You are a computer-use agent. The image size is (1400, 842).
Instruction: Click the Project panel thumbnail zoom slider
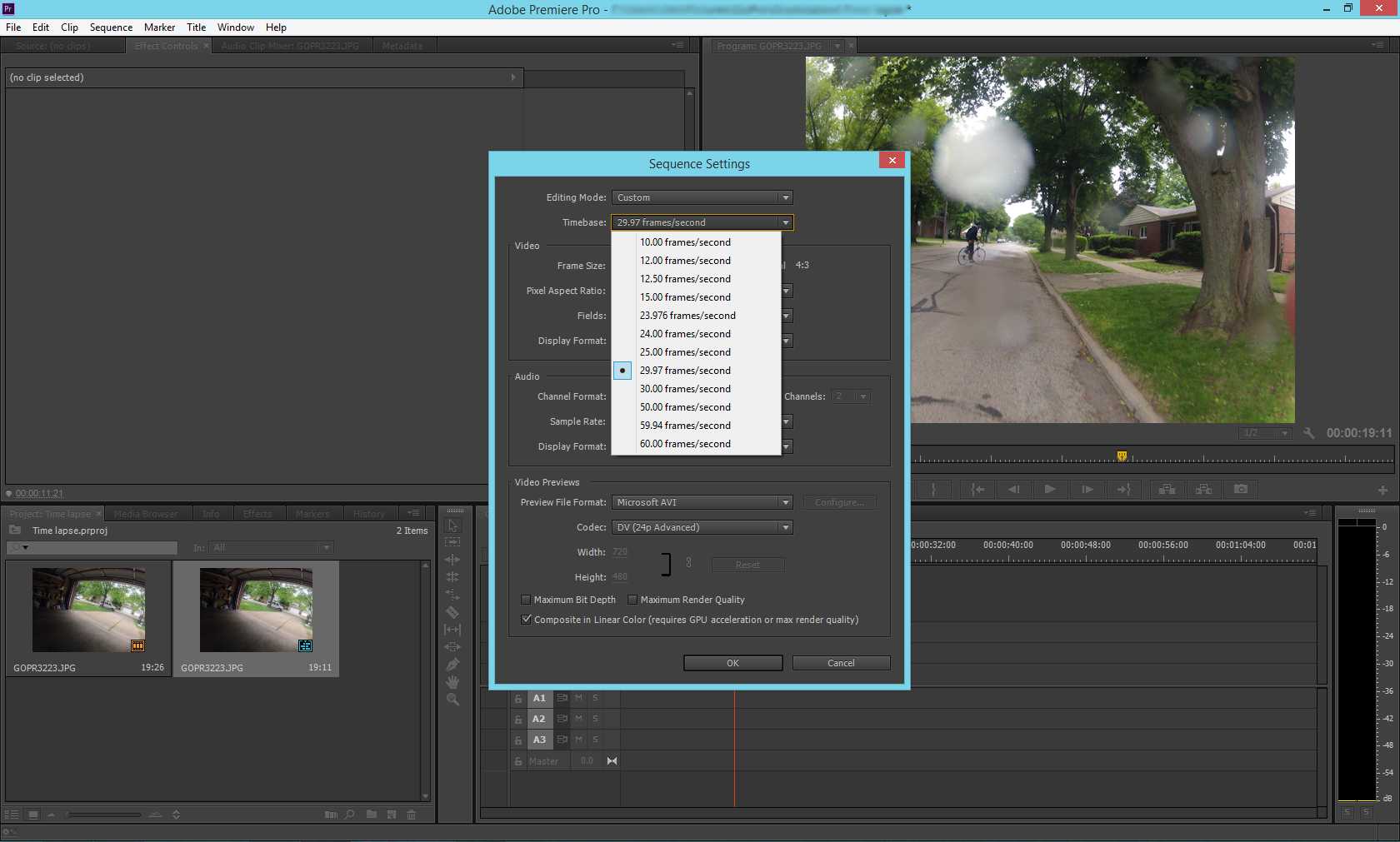[x=104, y=815]
